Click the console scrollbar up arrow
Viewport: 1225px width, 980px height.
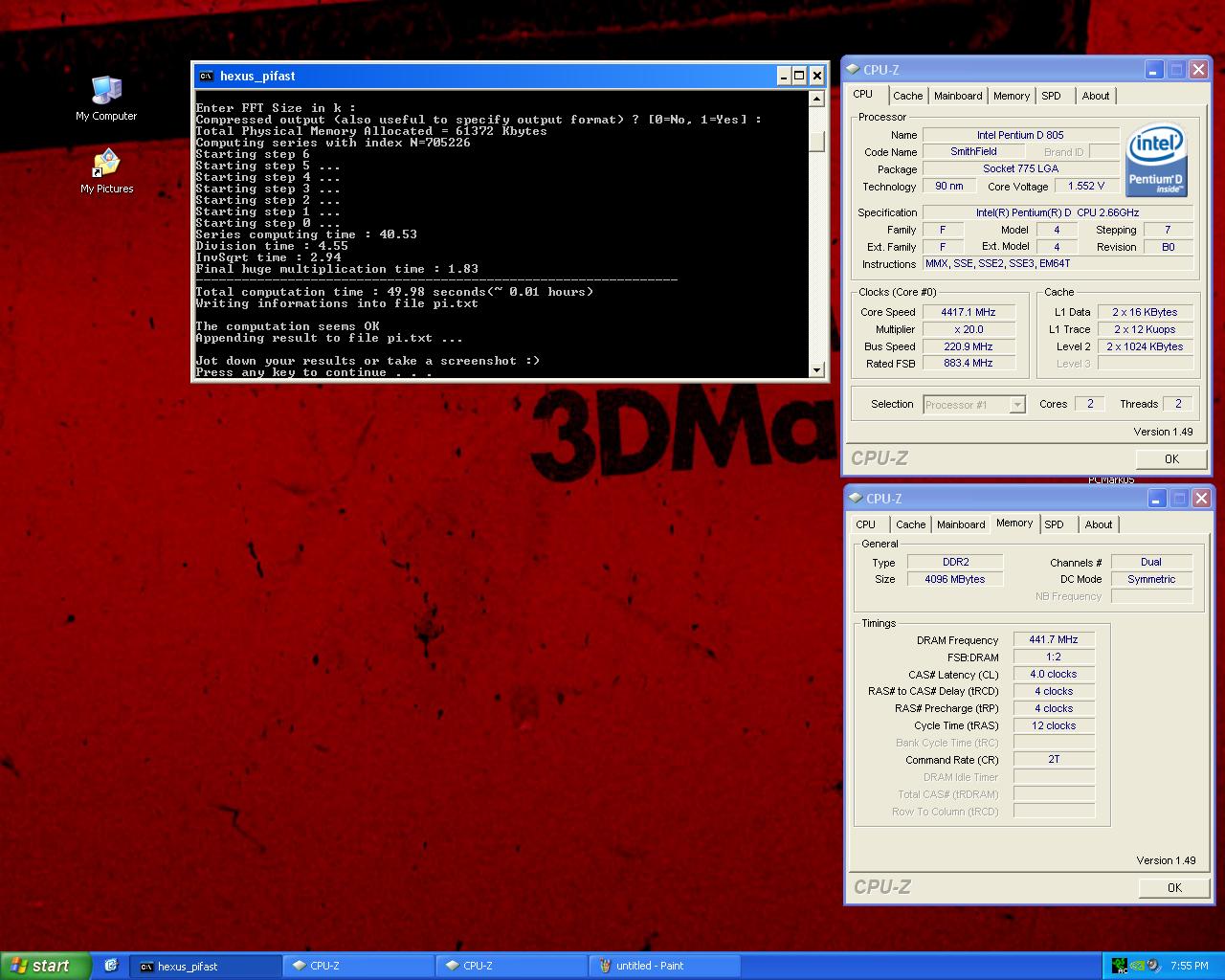pyautogui.click(x=816, y=99)
